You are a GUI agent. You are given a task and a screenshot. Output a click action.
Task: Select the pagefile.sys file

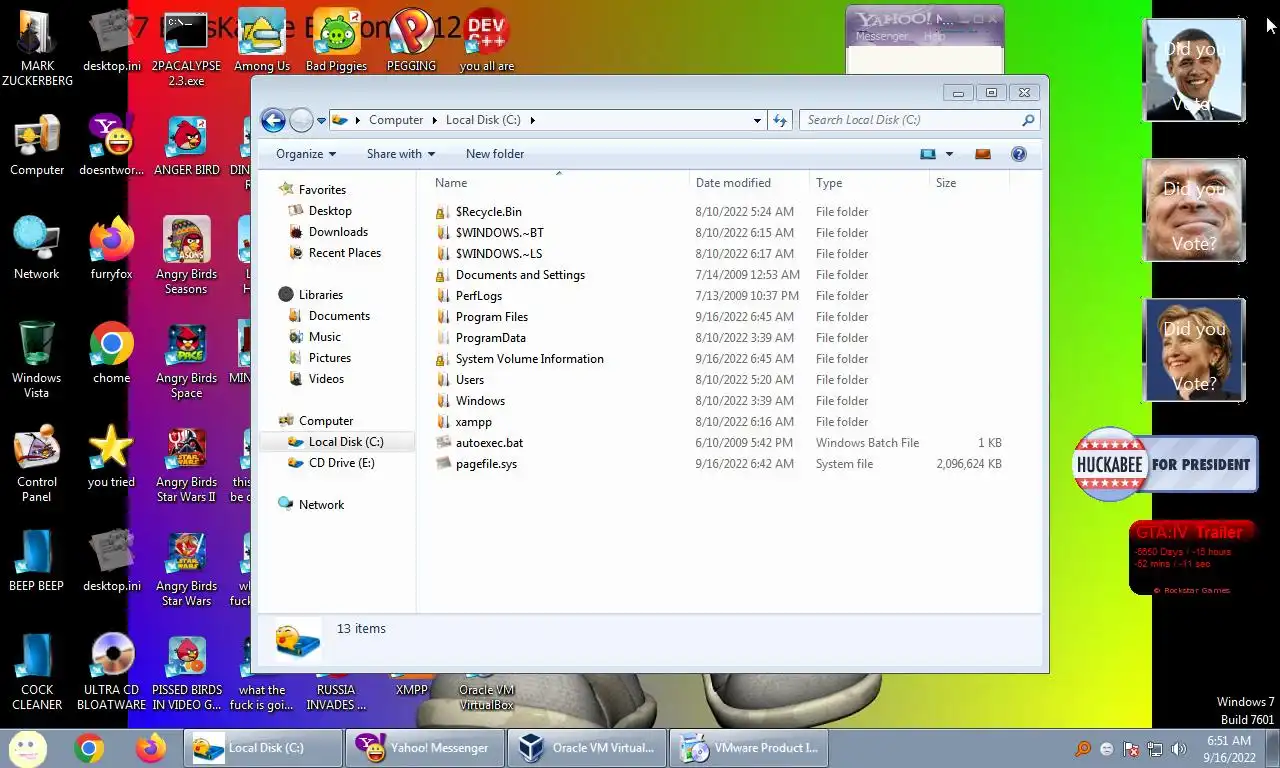(486, 464)
